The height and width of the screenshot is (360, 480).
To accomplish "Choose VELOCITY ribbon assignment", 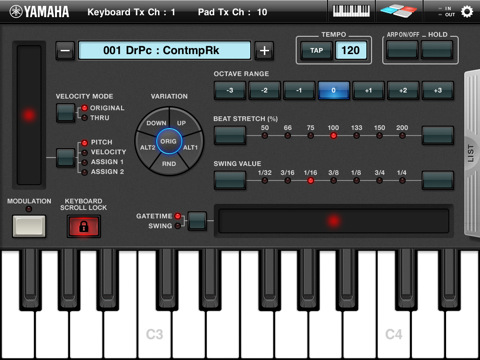I will 104,152.
